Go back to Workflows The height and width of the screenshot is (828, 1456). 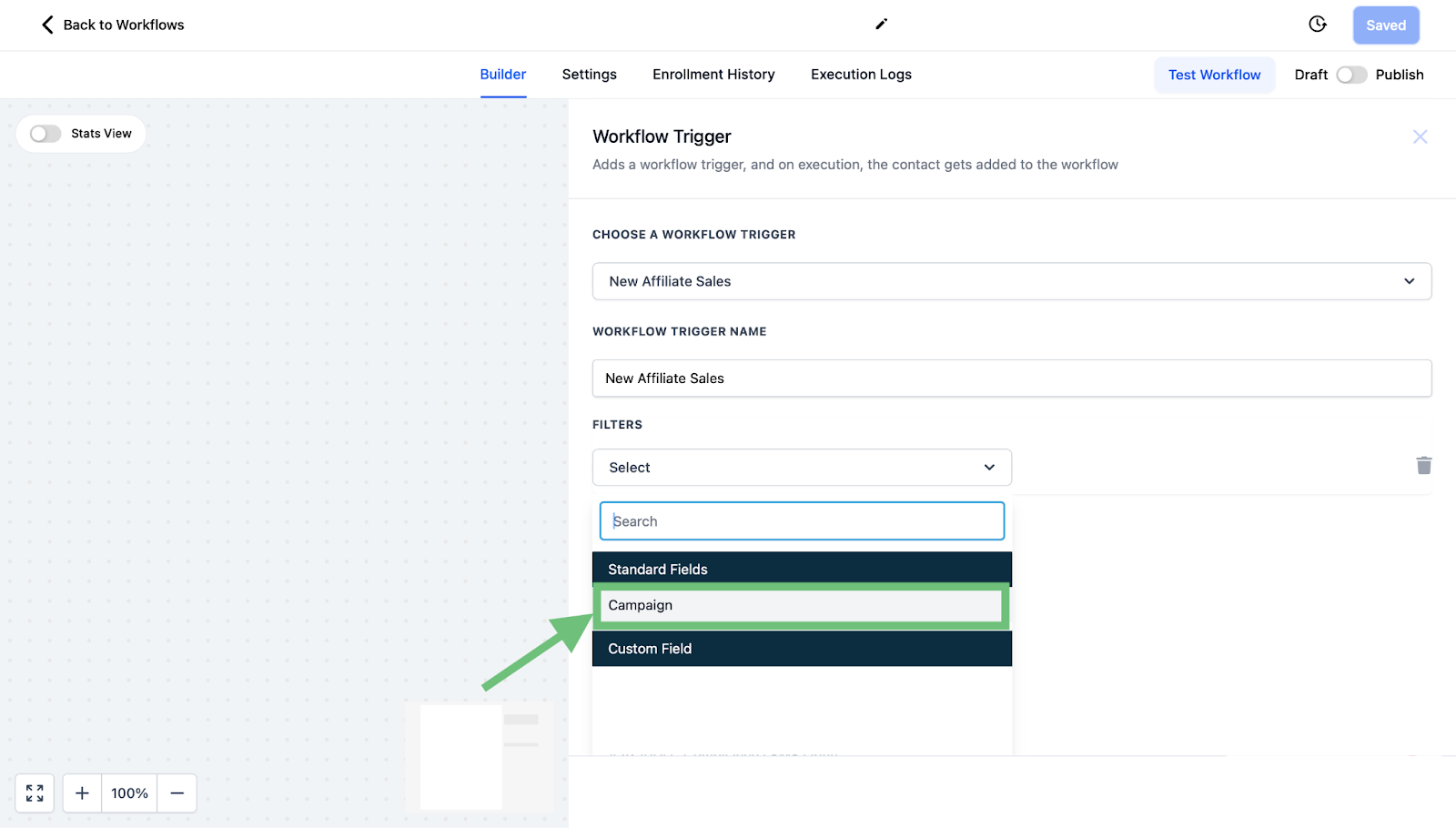[x=113, y=25]
